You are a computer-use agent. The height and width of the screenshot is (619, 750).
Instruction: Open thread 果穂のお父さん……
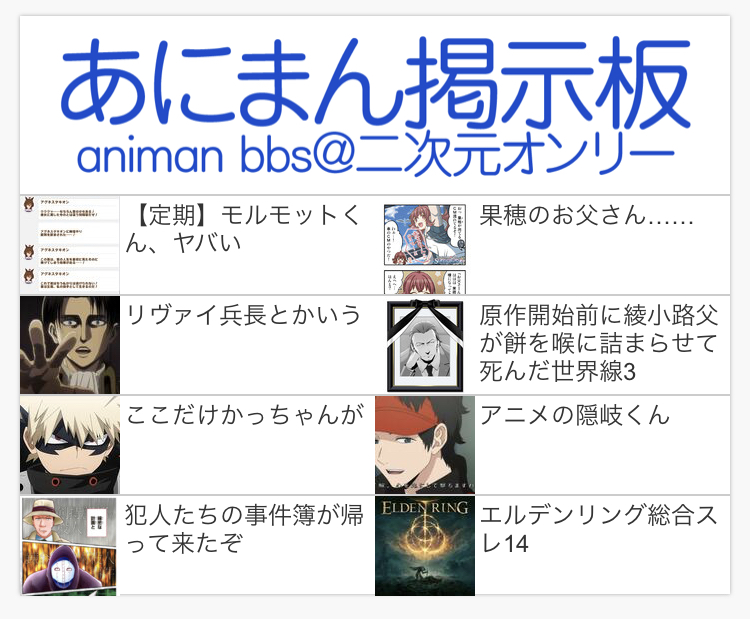[x=586, y=215]
